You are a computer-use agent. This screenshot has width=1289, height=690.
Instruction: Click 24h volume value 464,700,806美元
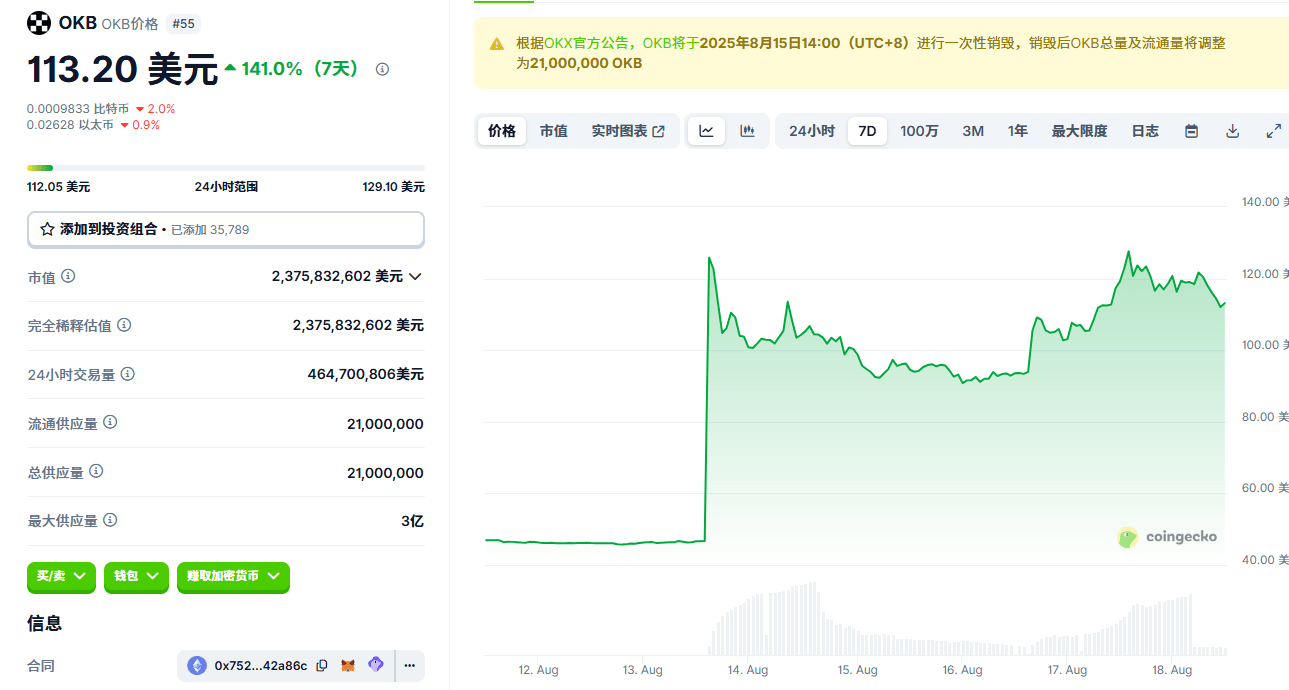tap(365, 374)
